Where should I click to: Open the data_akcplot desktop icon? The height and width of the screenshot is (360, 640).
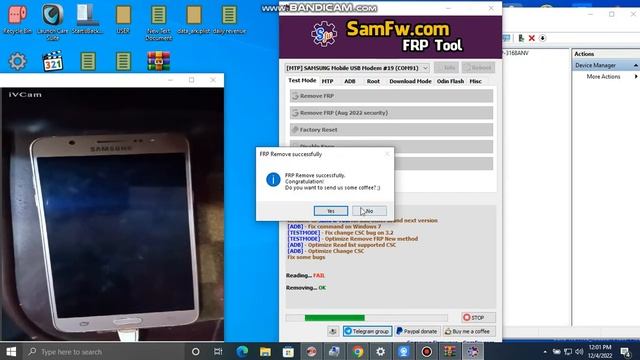[193, 20]
